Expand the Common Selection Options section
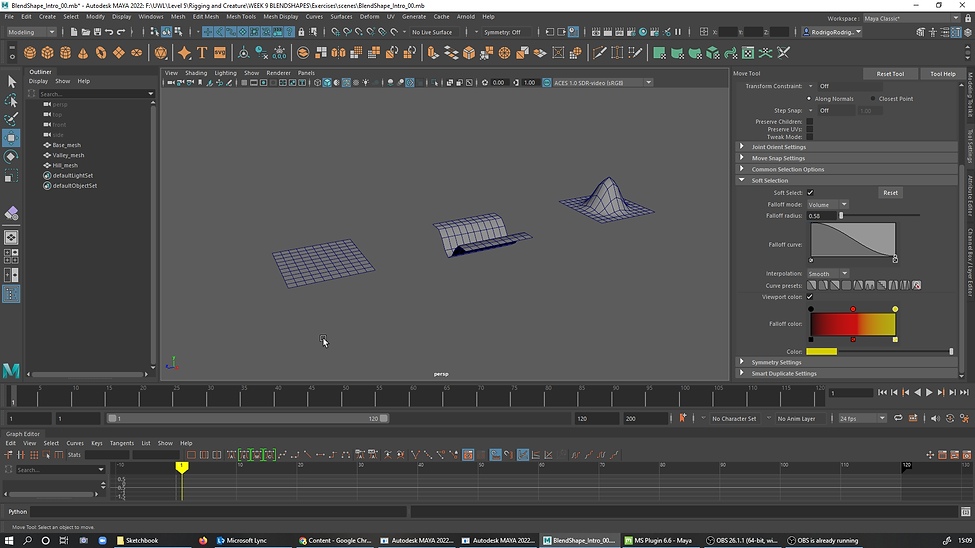The image size is (975, 548). (847, 170)
